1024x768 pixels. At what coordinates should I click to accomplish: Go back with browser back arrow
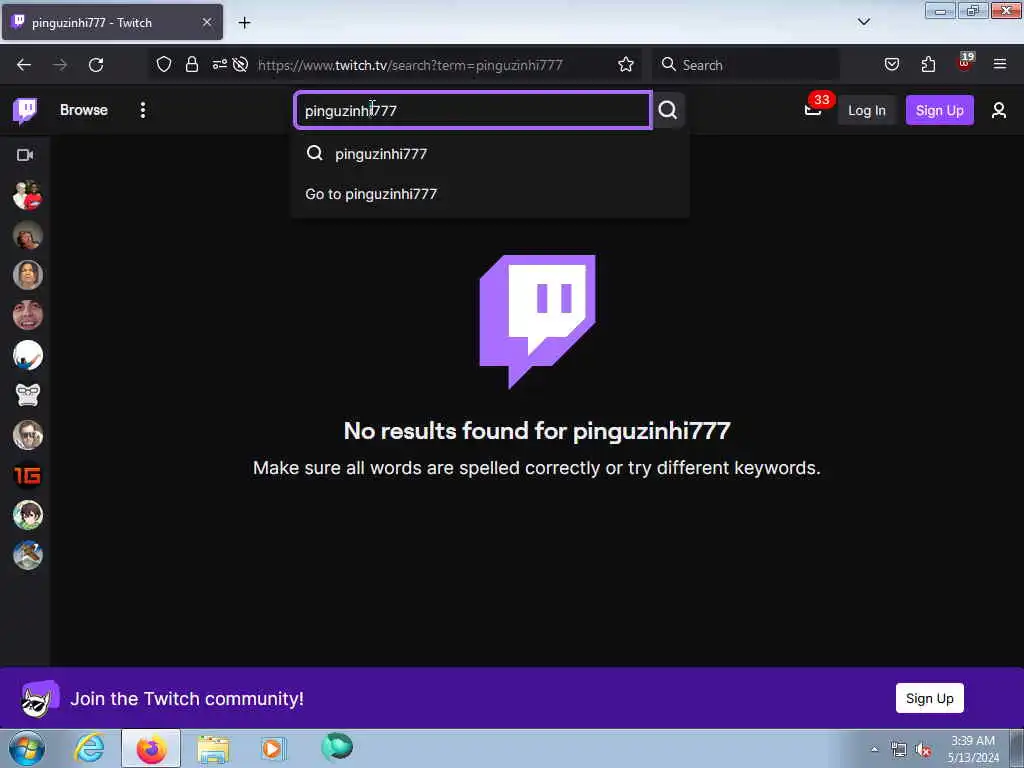pyautogui.click(x=24, y=65)
